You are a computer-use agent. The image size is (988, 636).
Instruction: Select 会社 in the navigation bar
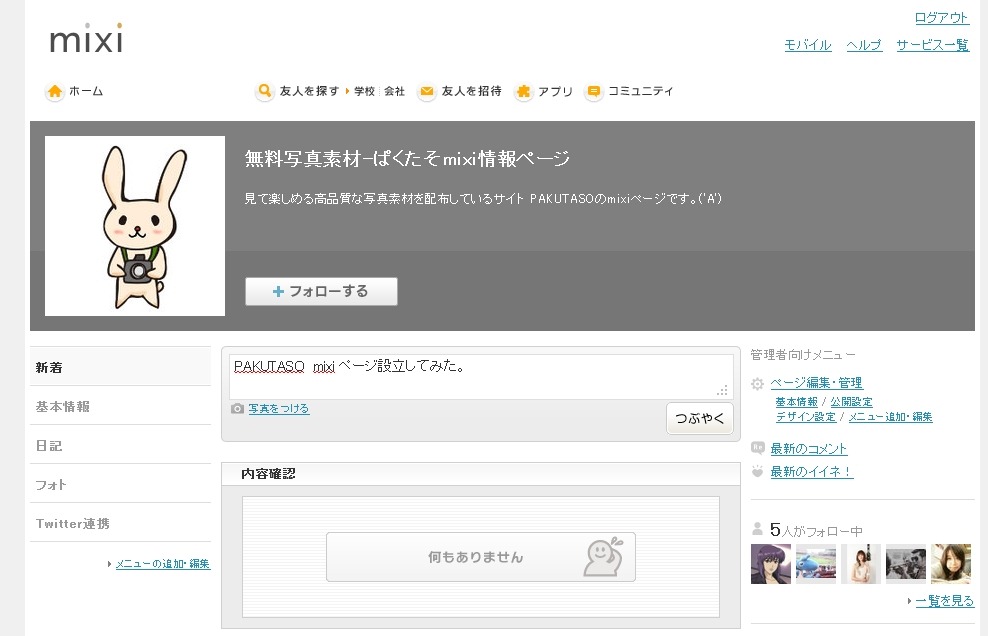[394, 91]
